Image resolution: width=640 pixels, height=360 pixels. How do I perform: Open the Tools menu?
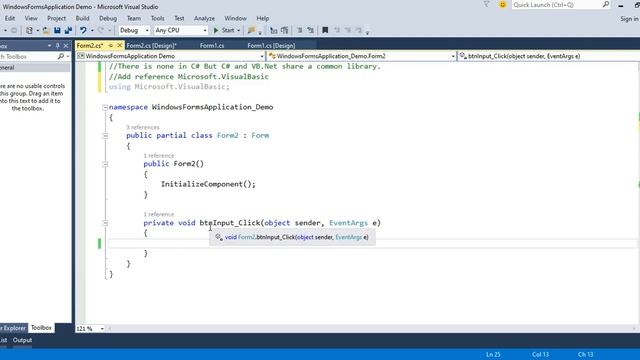point(158,18)
